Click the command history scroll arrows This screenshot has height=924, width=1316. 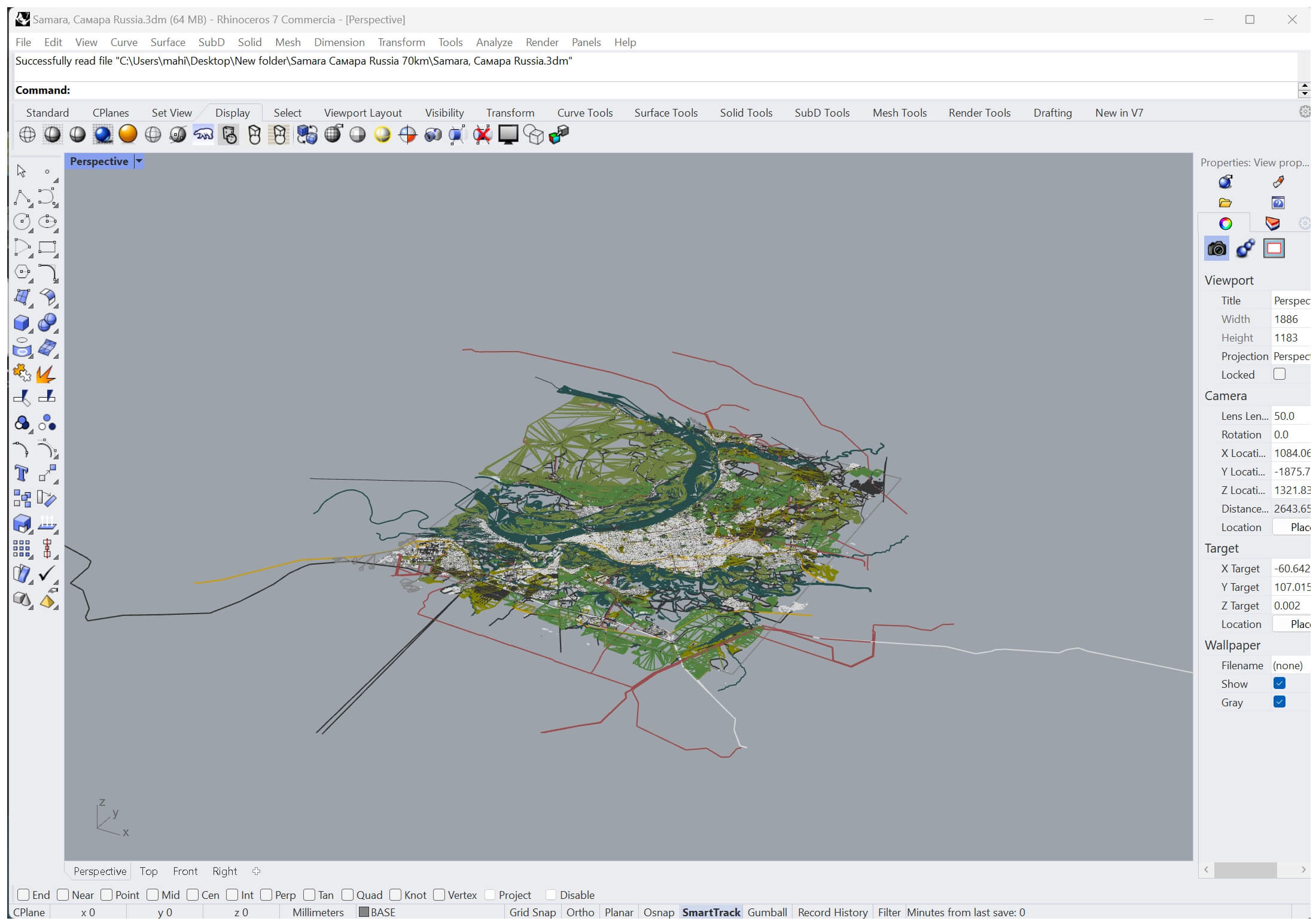pos(1304,90)
